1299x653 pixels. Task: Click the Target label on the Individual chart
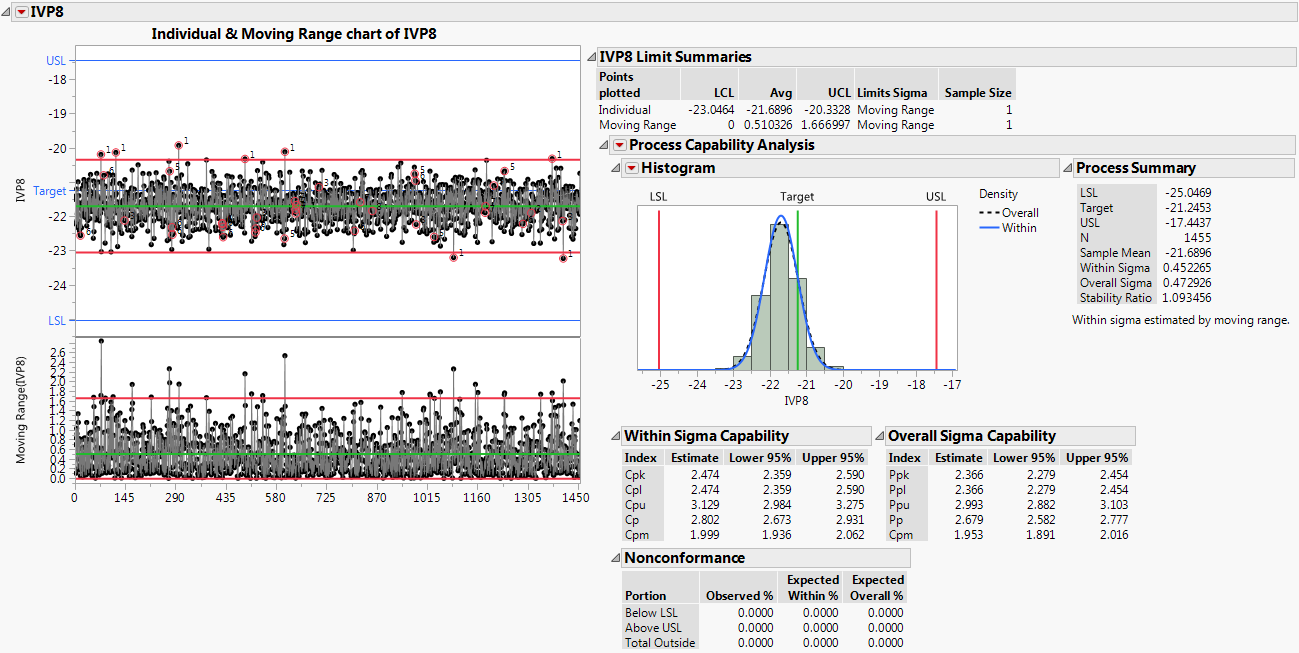point(50,190)
